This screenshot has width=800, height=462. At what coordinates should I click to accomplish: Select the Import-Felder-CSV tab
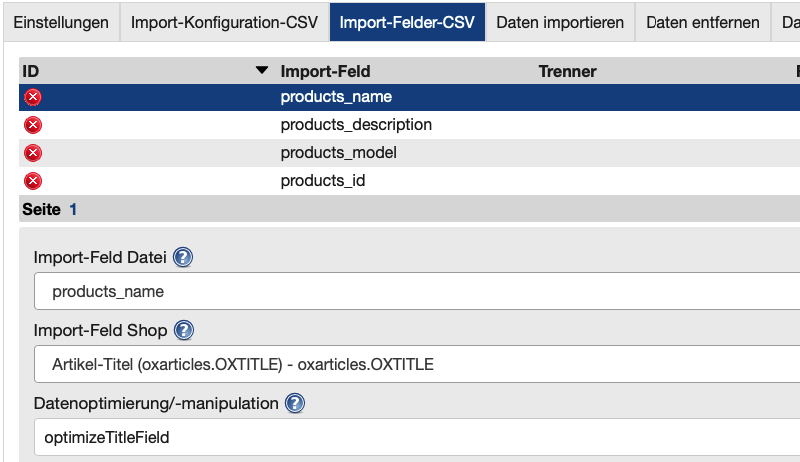(407, 22)
